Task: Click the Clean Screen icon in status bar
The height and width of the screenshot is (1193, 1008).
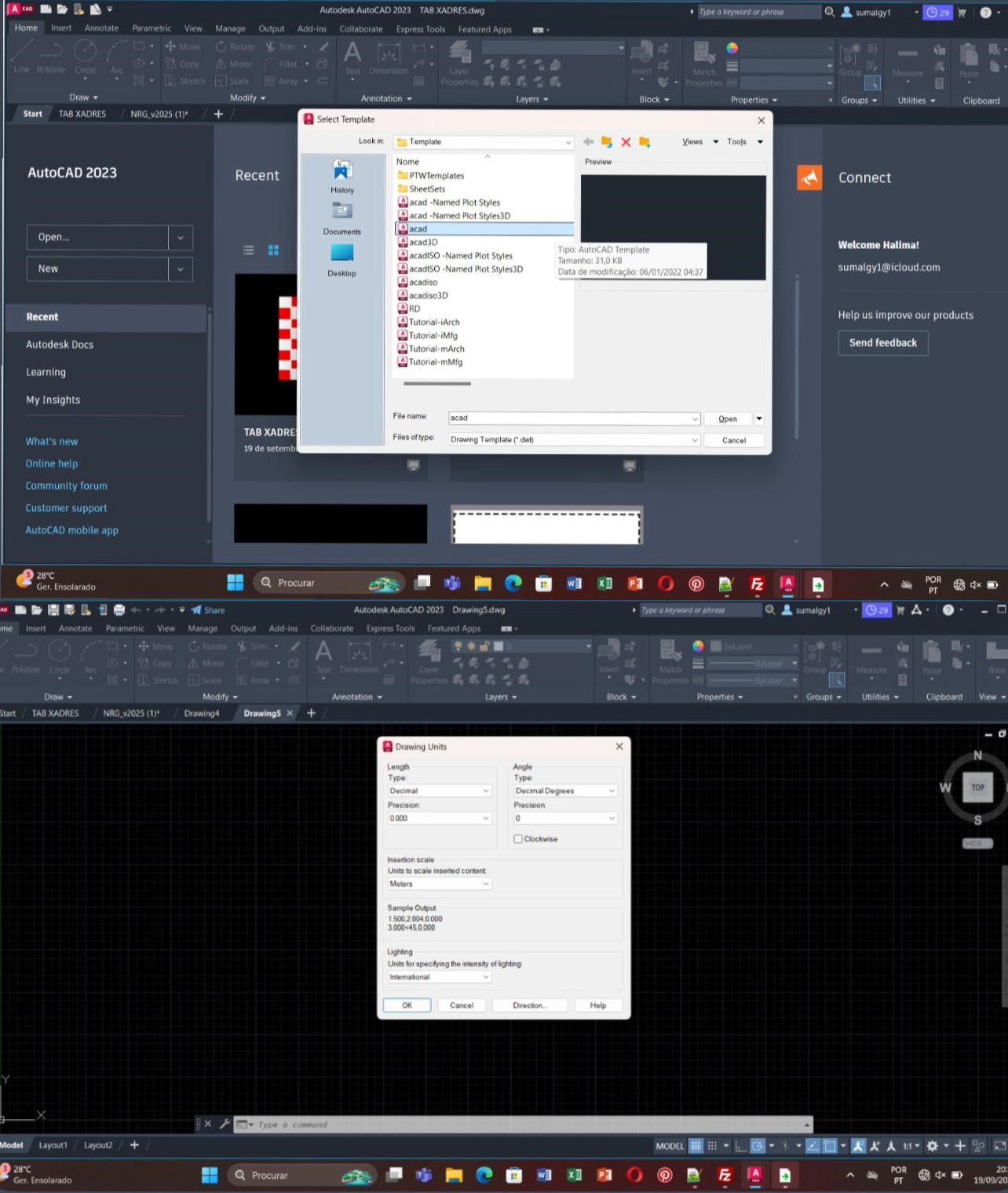Action: [999, 1146]
